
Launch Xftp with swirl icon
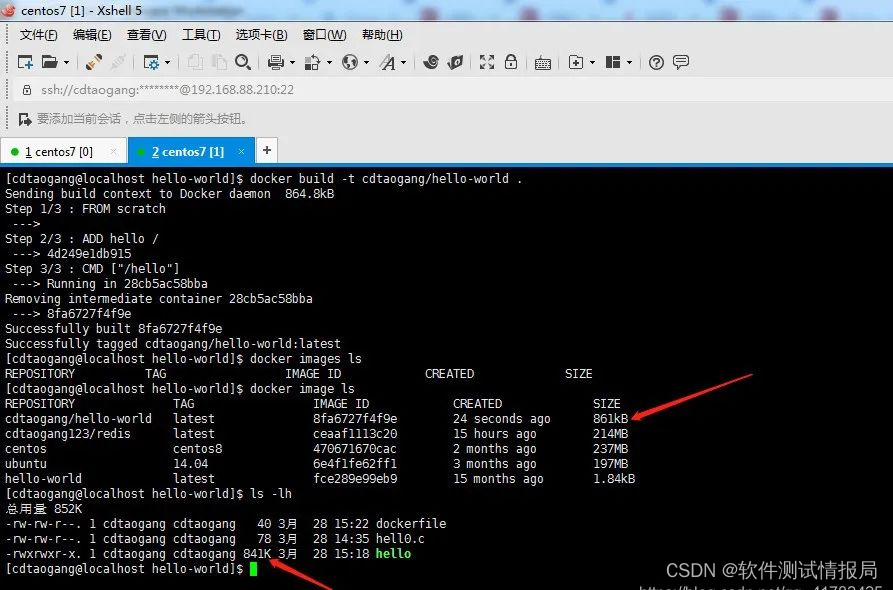tap(431, 62)
